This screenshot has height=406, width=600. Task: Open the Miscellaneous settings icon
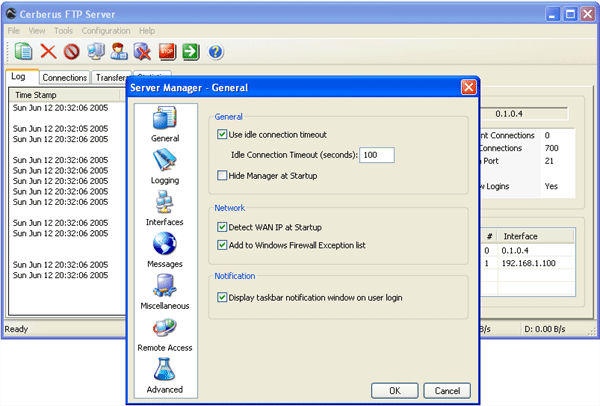[x=165, y=285]
